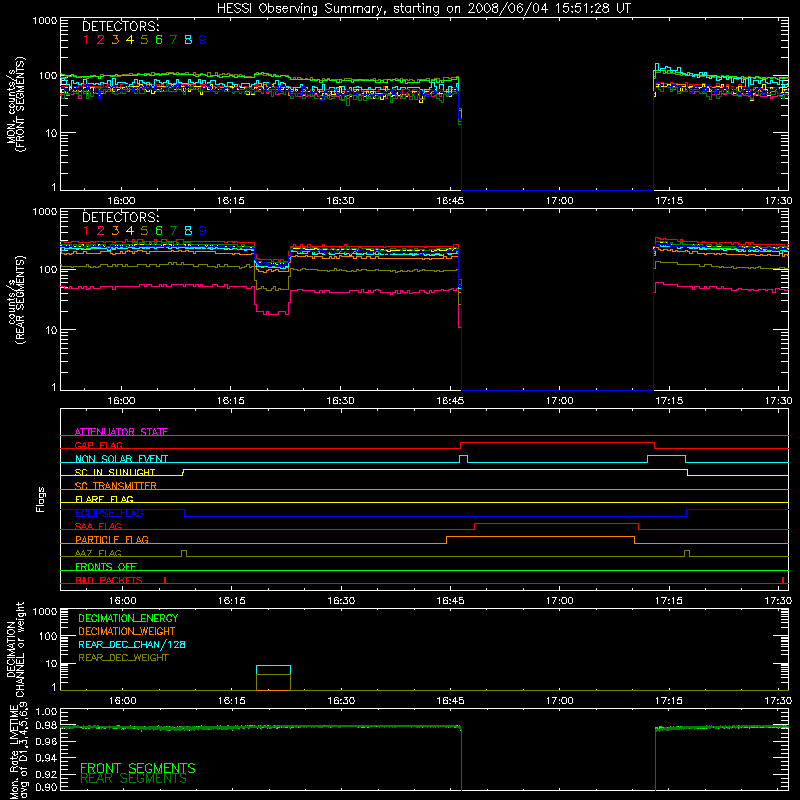Click DETECTORS: label in rear segments plot

coord(120,217)
